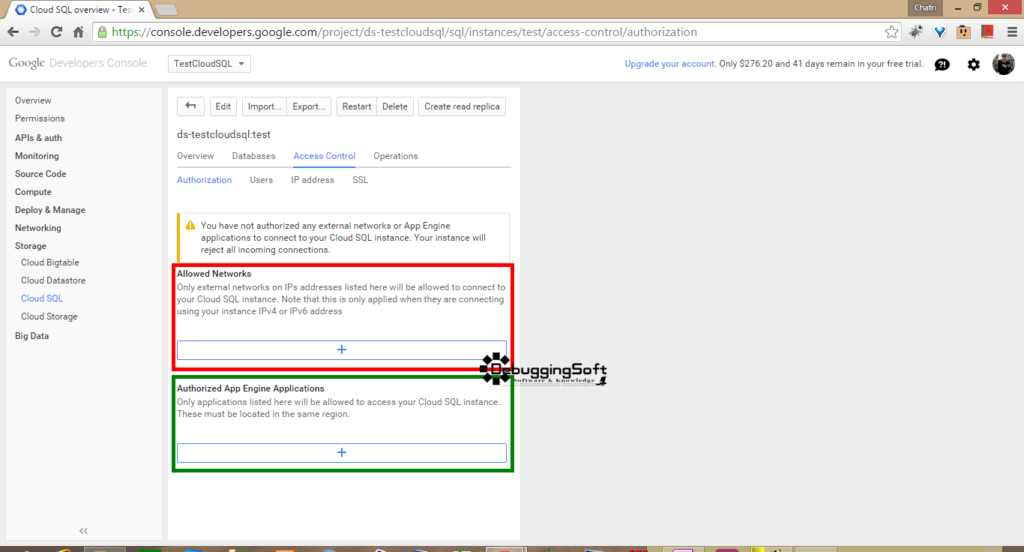Open the TestCloudSQL project dropdown
This screenshot has height=552, width=1024.
tap(210, 63)
